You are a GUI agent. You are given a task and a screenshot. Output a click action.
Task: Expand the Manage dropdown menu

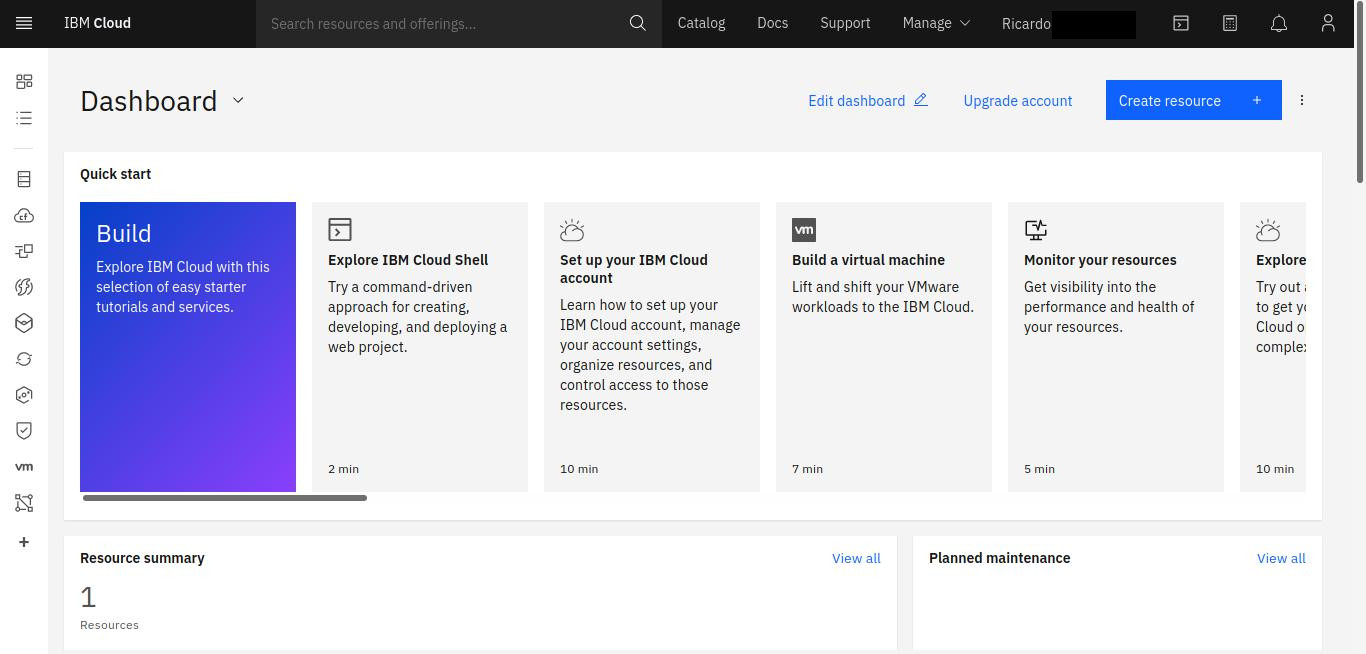[x=936, y=23]
